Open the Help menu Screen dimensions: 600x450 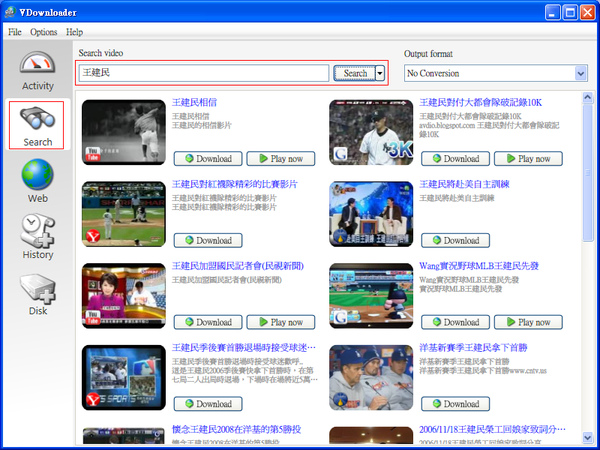click(x=74, y=32)
